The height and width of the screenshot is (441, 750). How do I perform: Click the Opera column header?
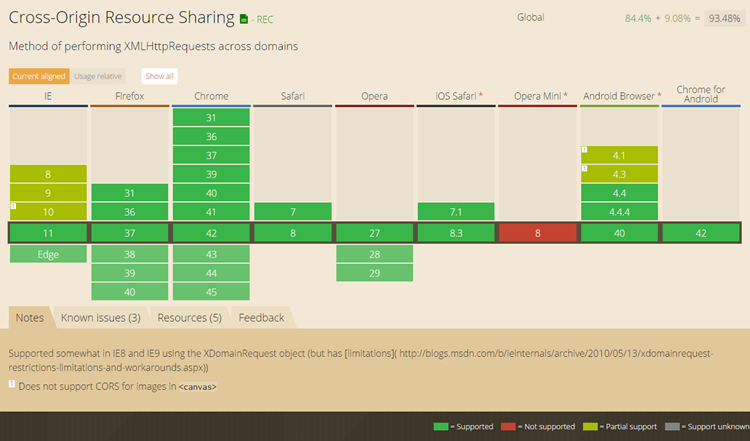click(x=375, y=96)
